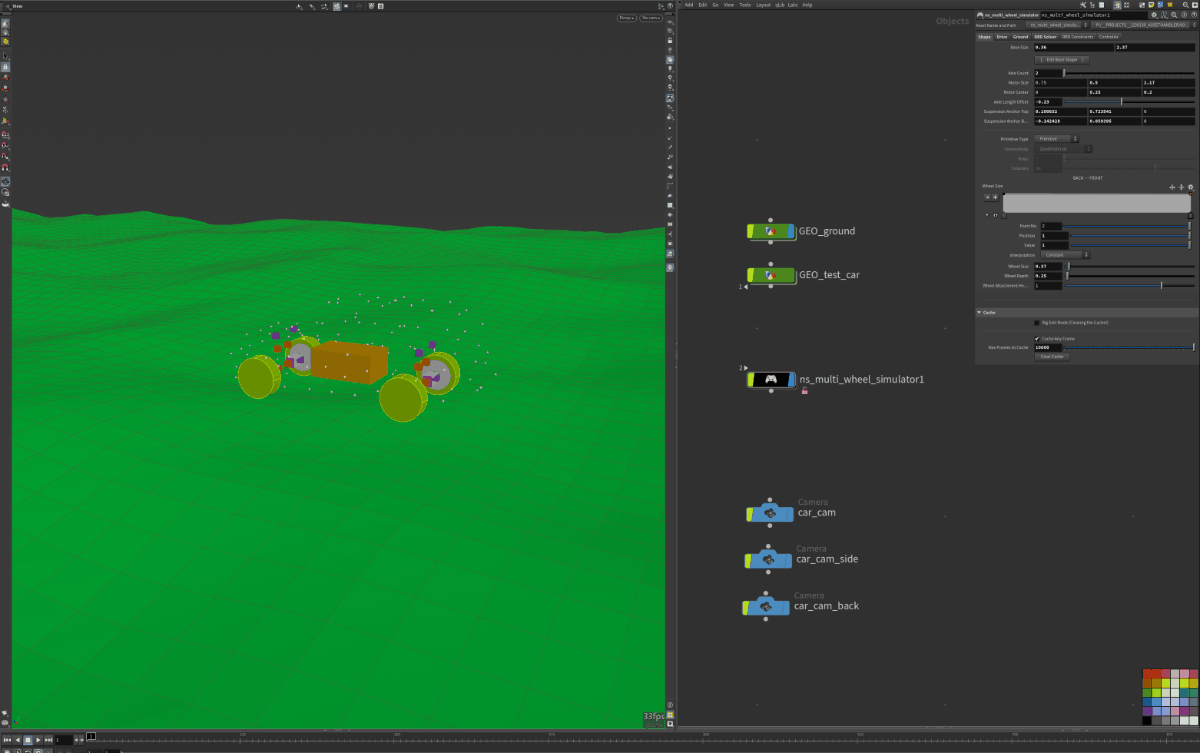Toggle display flag on ns_multi_wheel_simulator1 node

click(791, 380)
